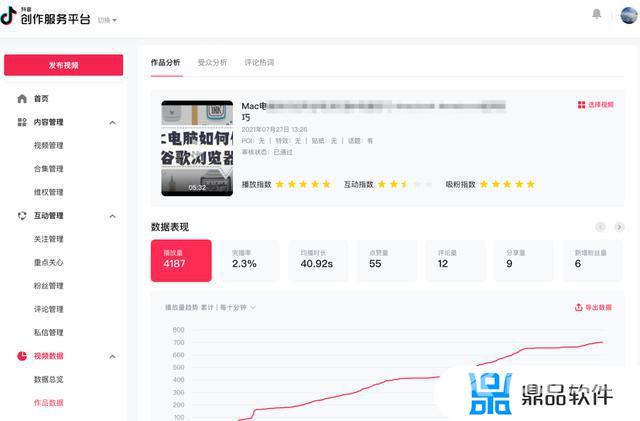The height and width of the screenshot is (421, 640).
Task: Select the 播放量 4187 card
Action: pyautogui.click(x=181, y=261)
